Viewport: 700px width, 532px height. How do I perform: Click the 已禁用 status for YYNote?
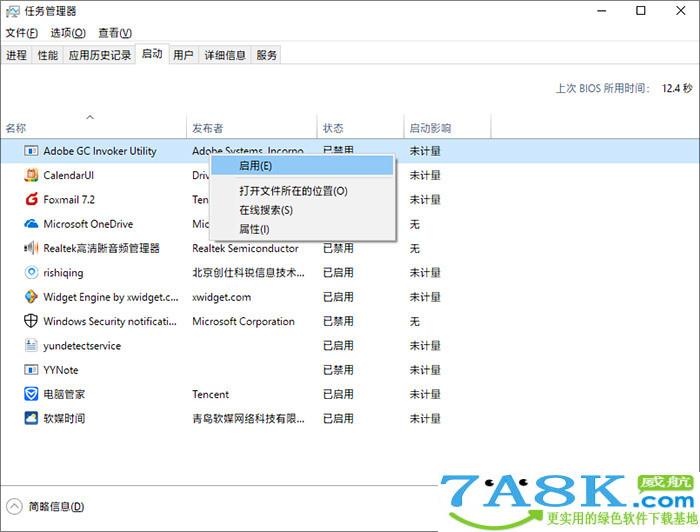point(338,370)
